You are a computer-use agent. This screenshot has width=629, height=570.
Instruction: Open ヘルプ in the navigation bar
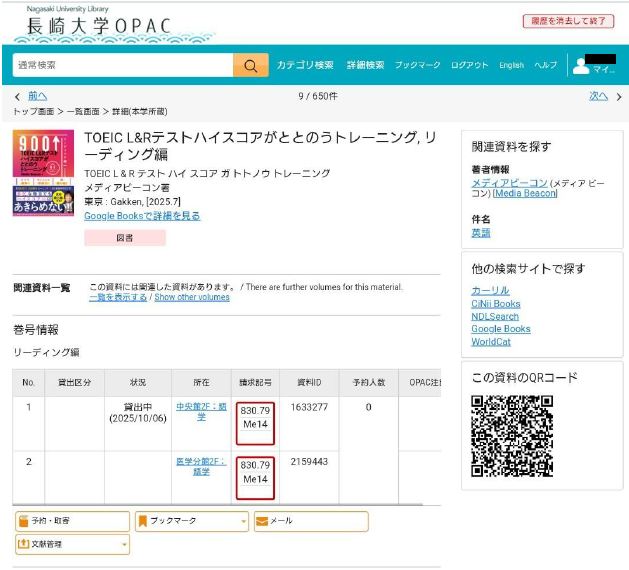click(x=546, y=65)
